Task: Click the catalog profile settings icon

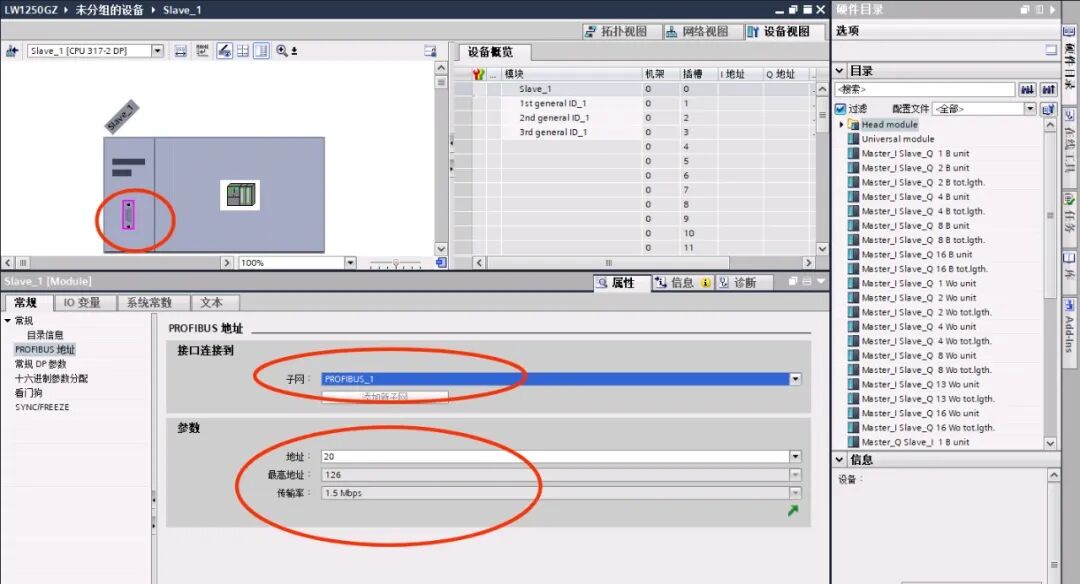Action: click(x=1048, y=109)
